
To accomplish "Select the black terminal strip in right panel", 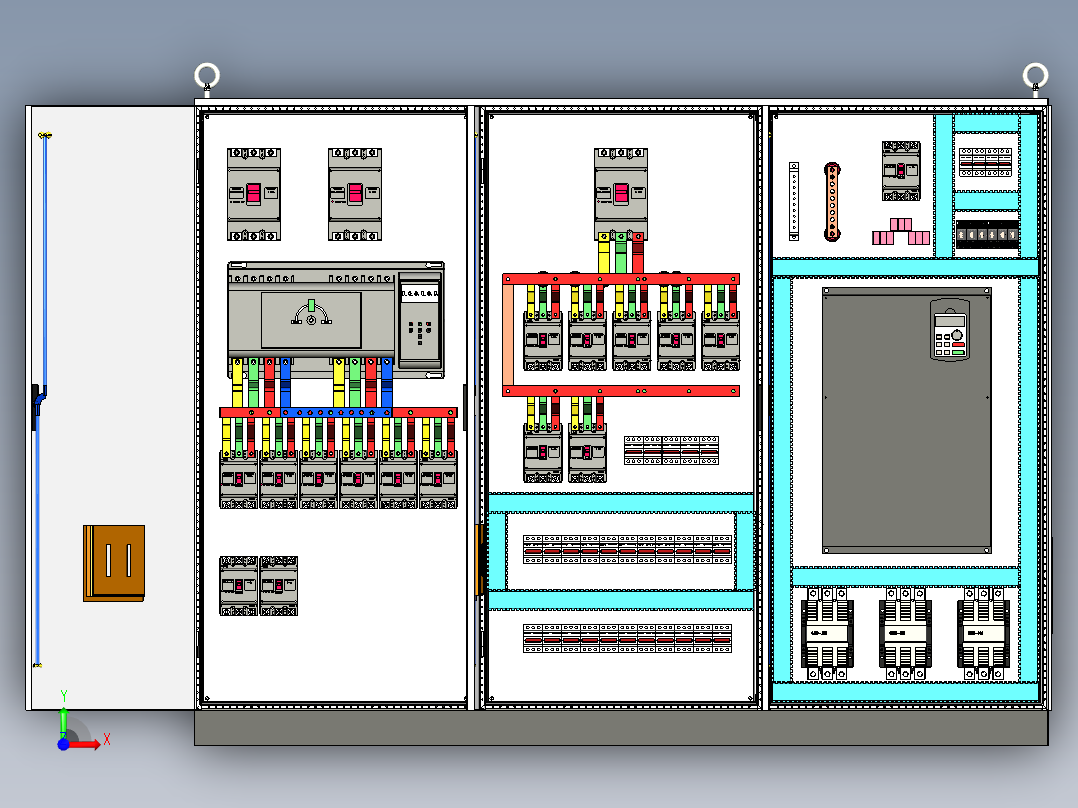I will [x=987, y=235].
